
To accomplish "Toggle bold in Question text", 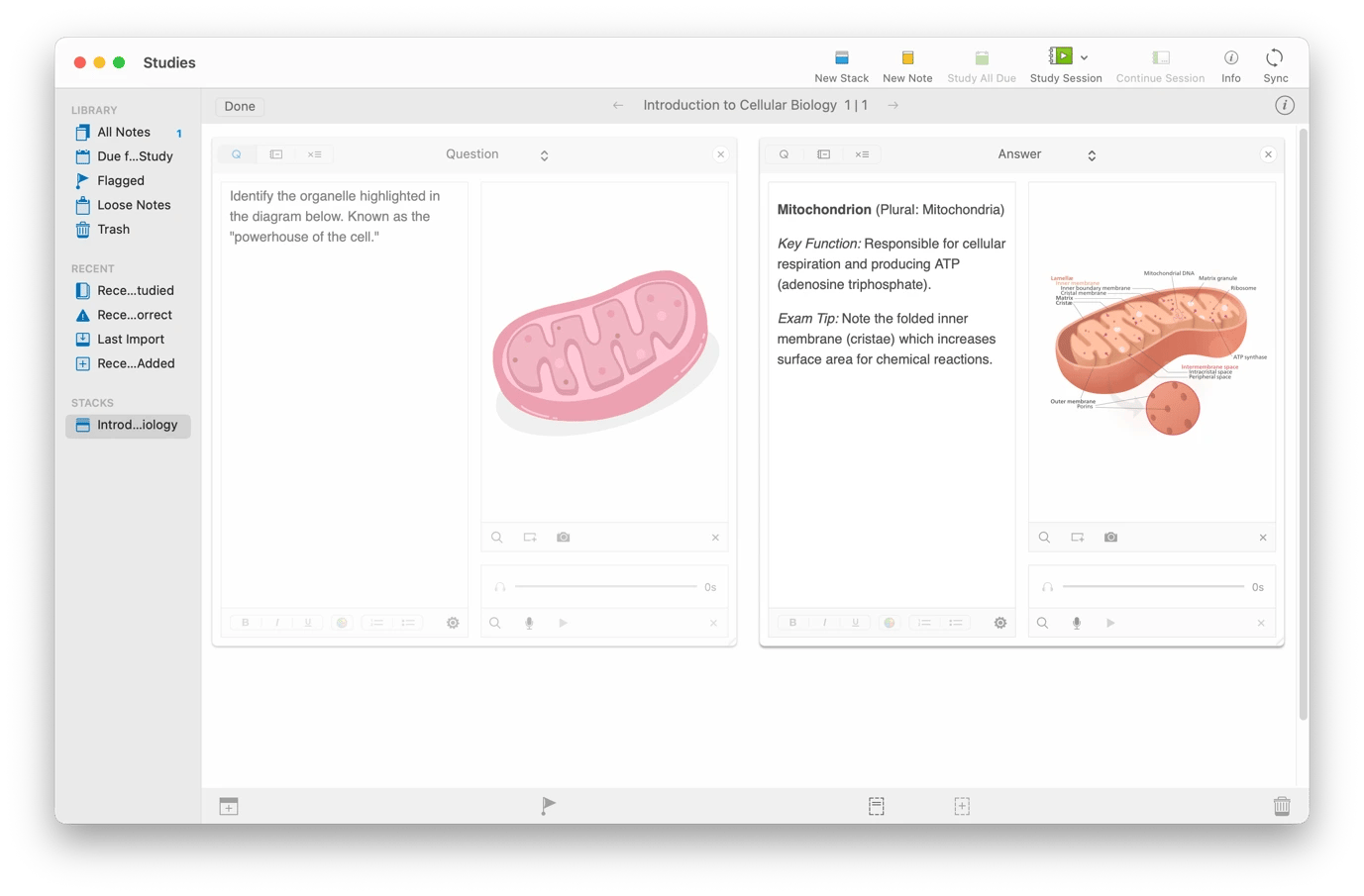I will [245, 623].
